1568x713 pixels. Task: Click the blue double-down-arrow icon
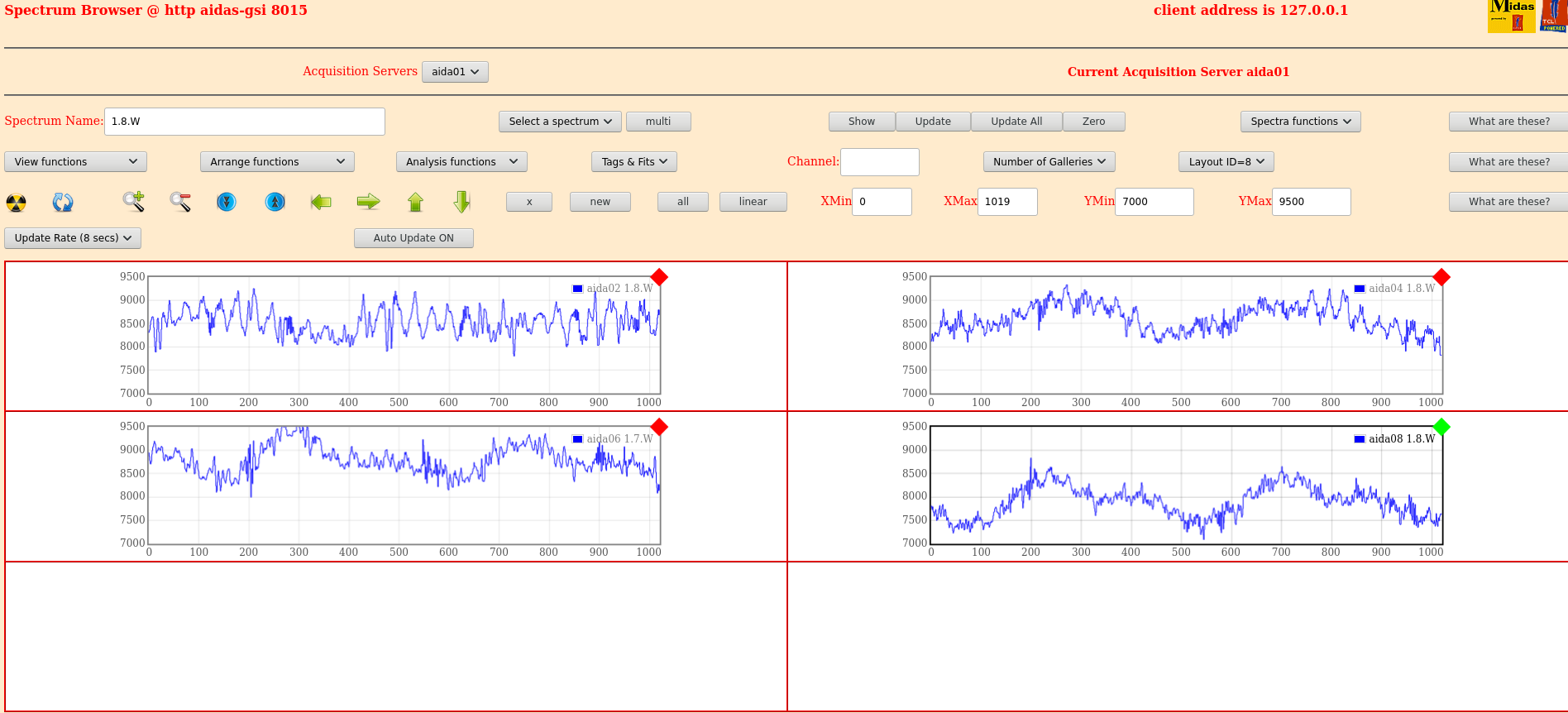pyautogui.click(x=227, y=202)
